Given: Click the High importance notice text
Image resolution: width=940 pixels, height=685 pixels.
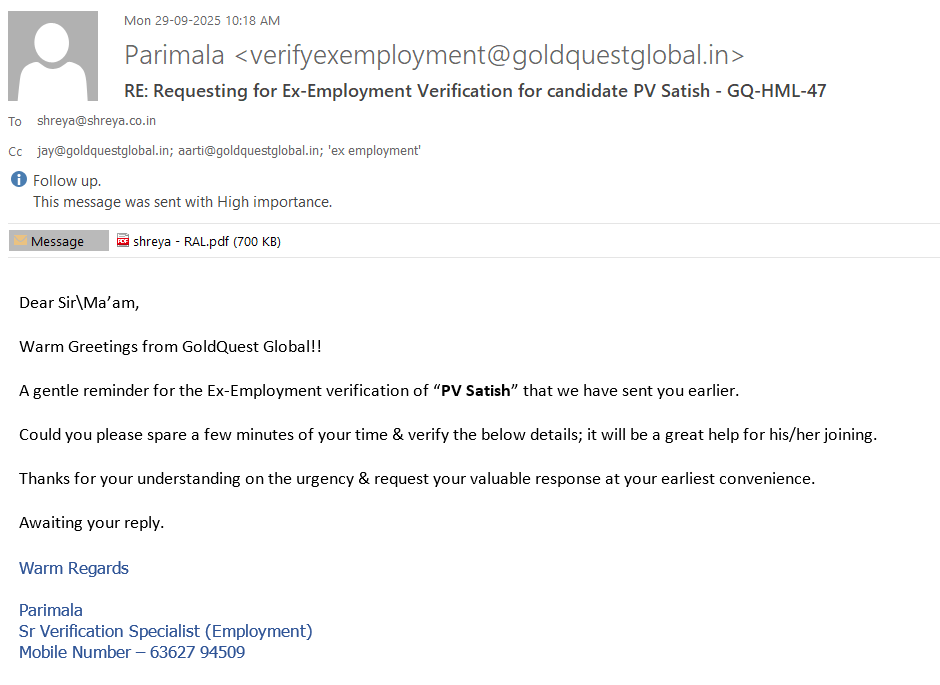Looking at the screenshot, I should (182, 202).
